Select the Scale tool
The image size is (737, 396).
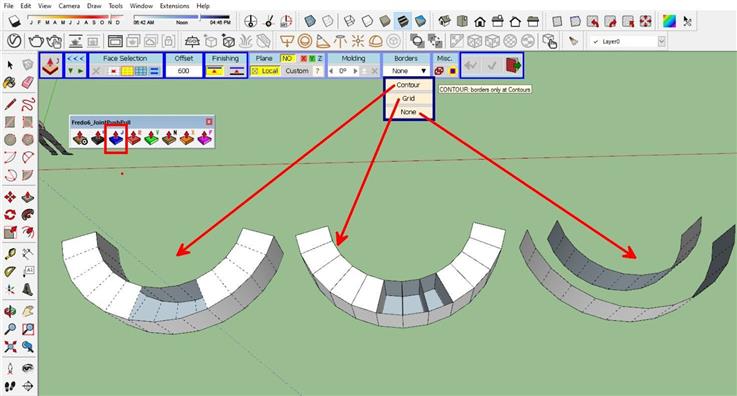pos(10,232)
